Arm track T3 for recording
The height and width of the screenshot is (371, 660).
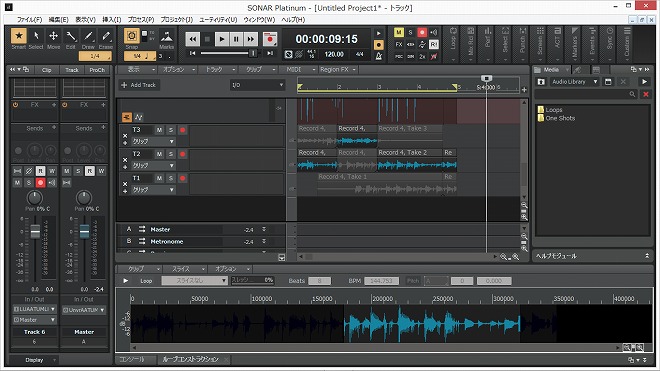click(182, 130)
